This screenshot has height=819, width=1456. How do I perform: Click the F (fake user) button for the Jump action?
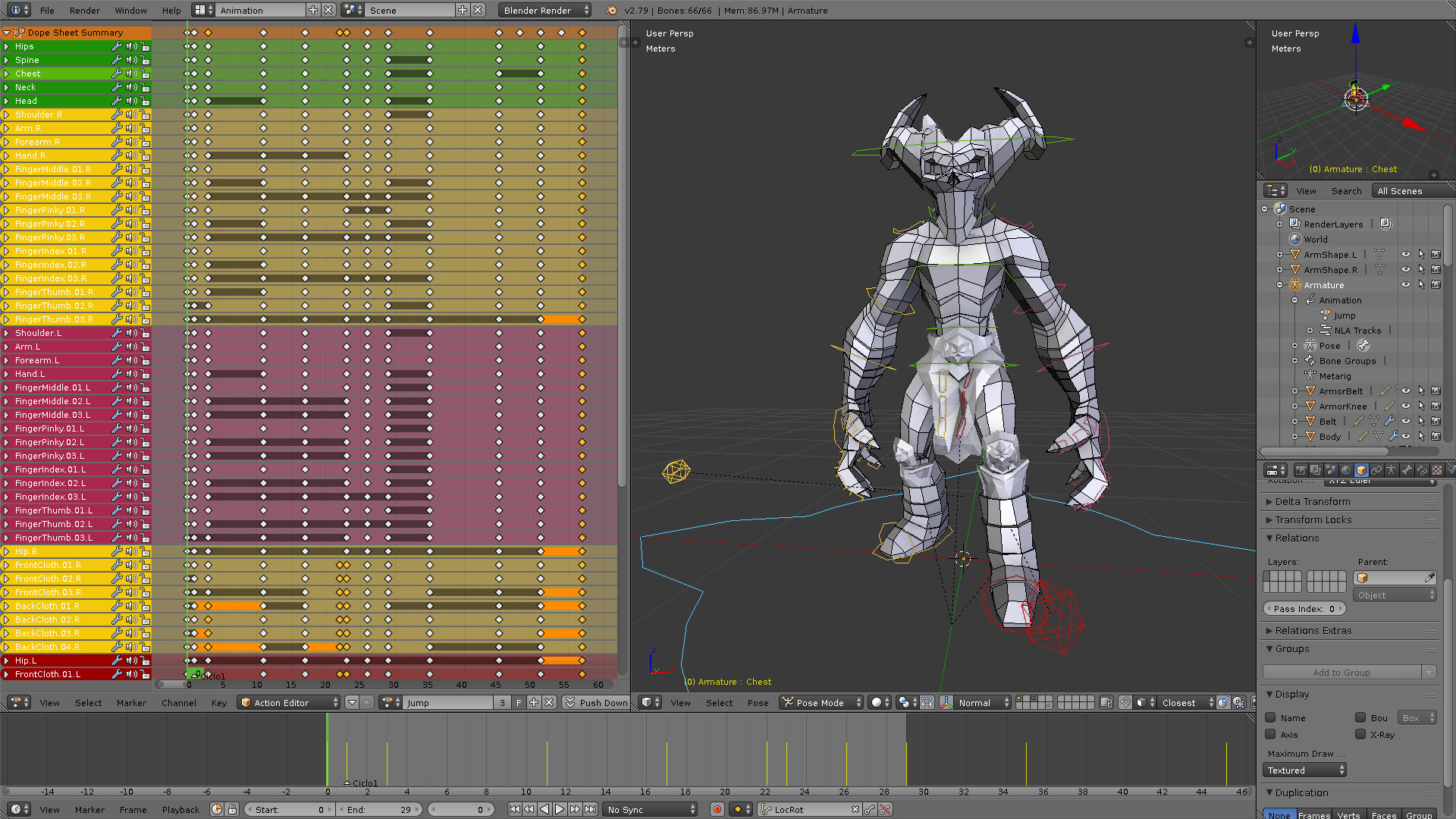point(519,703)
